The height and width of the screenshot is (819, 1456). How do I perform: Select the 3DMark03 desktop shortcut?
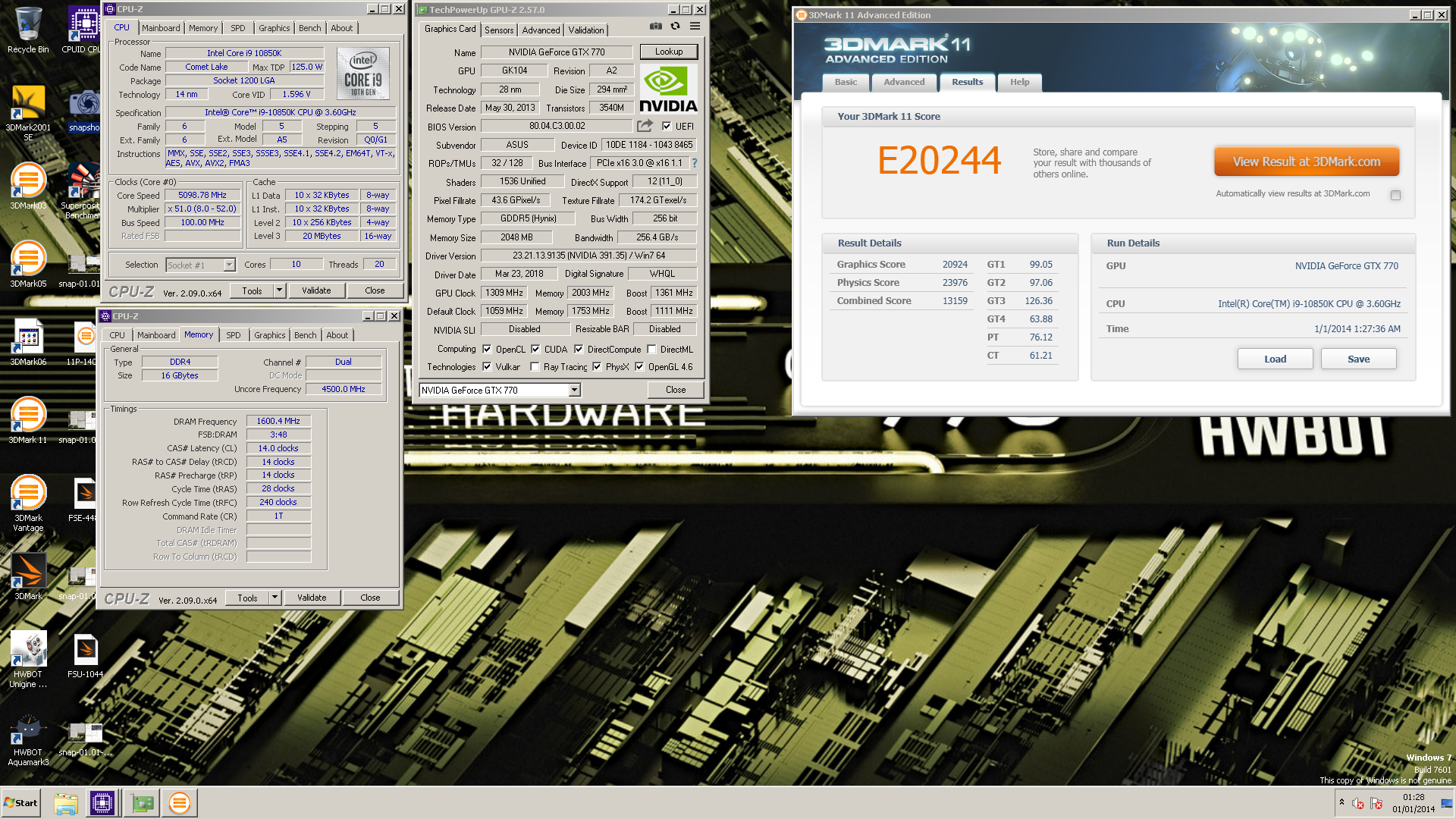click(28, 186)
